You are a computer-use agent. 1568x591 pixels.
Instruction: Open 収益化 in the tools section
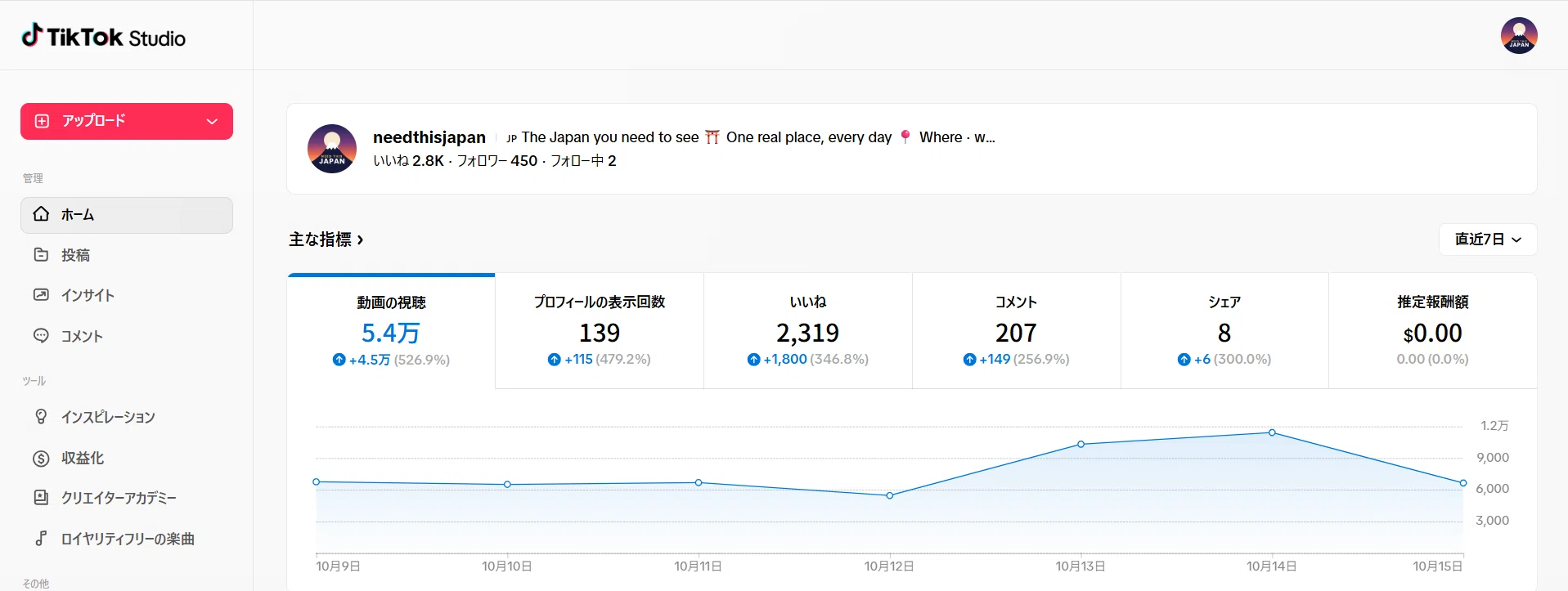(127, 458)
